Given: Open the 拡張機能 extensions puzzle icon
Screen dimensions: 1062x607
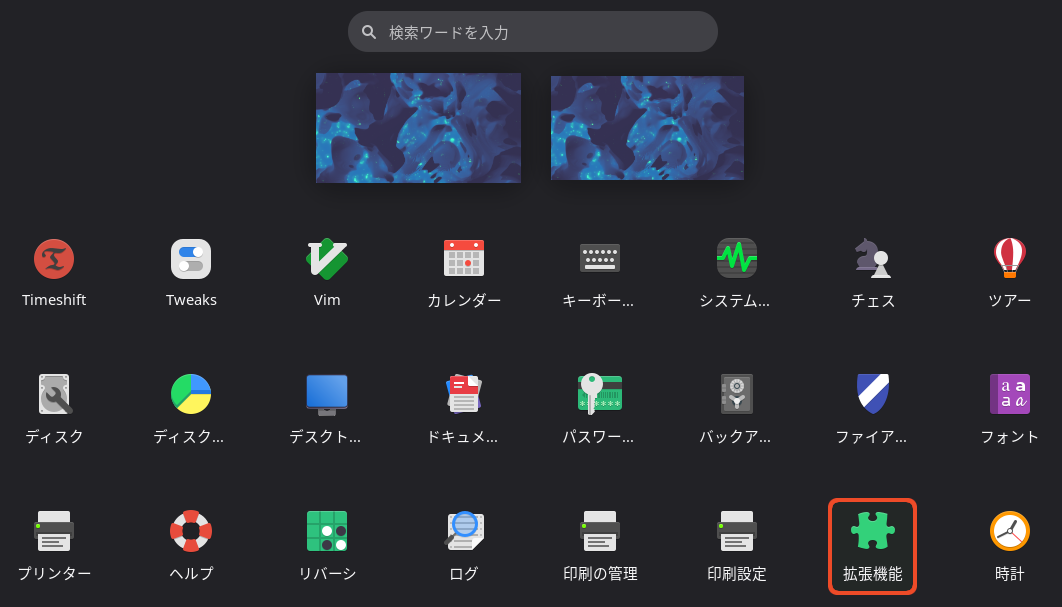Looking at the screenshot, I should pos(873,531).
